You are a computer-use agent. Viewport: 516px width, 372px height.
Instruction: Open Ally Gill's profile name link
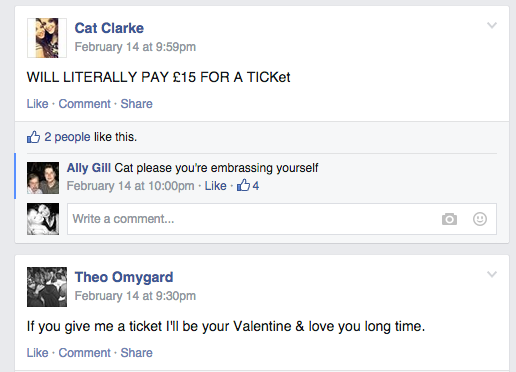click(x=89, y=168)
